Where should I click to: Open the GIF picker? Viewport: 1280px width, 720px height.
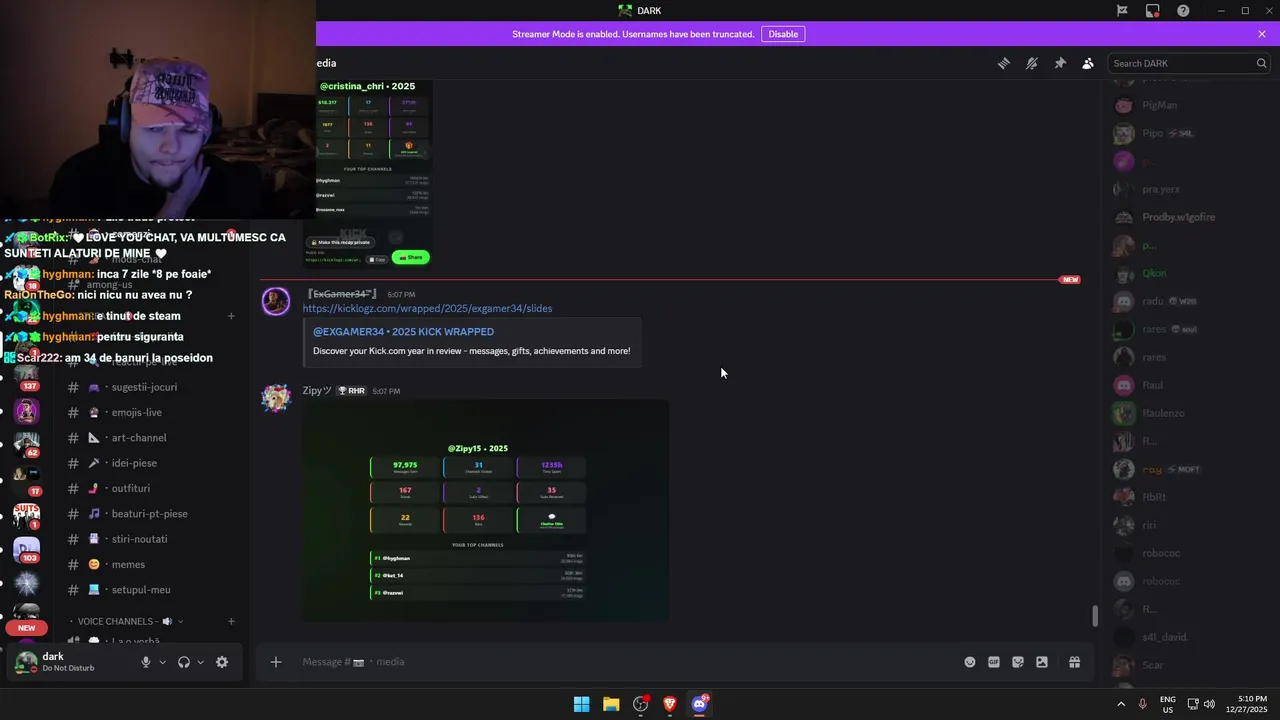click(x=994, y=661)
